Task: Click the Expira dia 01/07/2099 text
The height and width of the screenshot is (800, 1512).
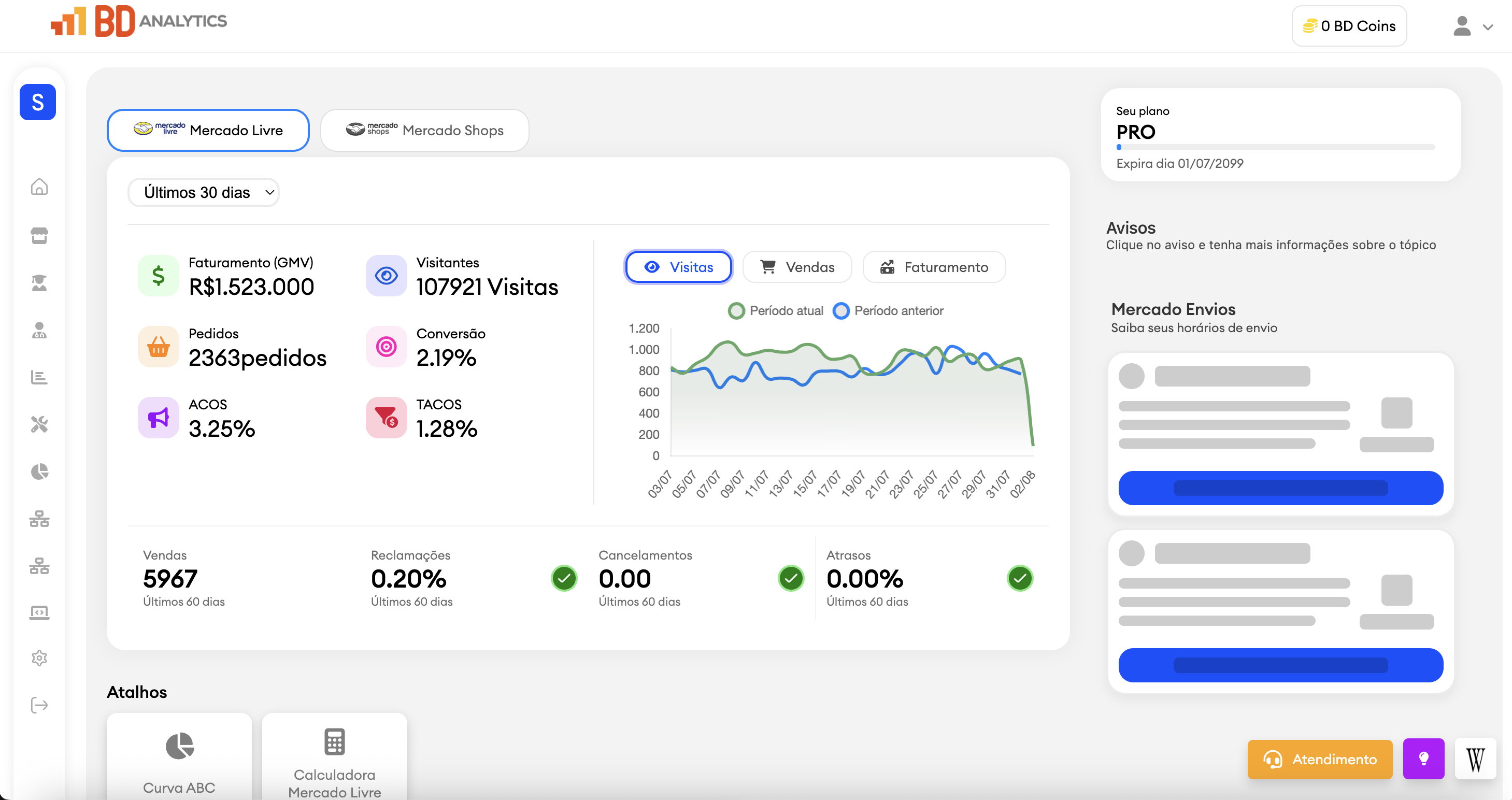Action: coord(1180,164)
